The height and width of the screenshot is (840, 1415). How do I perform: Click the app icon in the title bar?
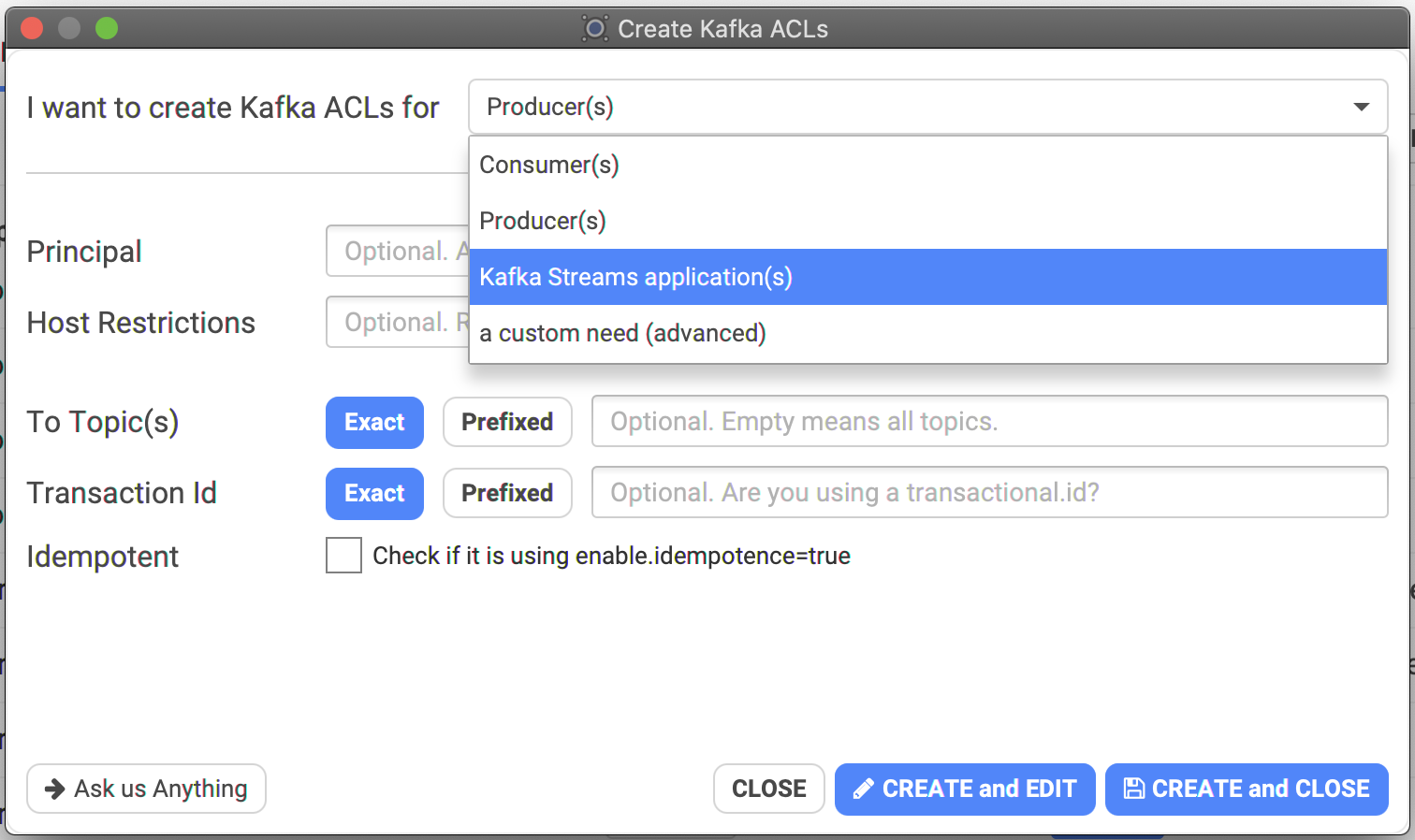click(x=594, y=29)
